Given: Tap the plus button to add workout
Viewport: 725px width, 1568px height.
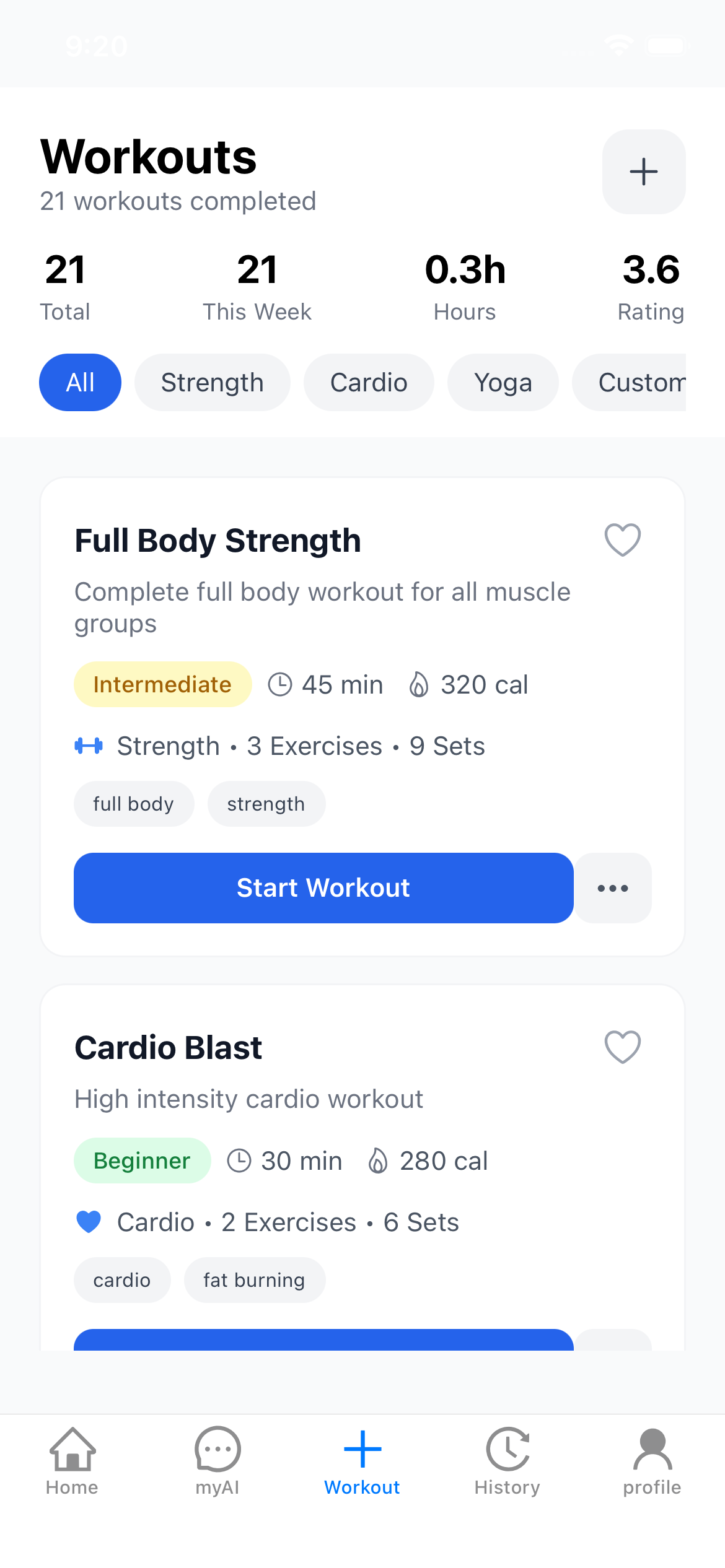Looking at the screenshot, I should [x=643, y=172].
